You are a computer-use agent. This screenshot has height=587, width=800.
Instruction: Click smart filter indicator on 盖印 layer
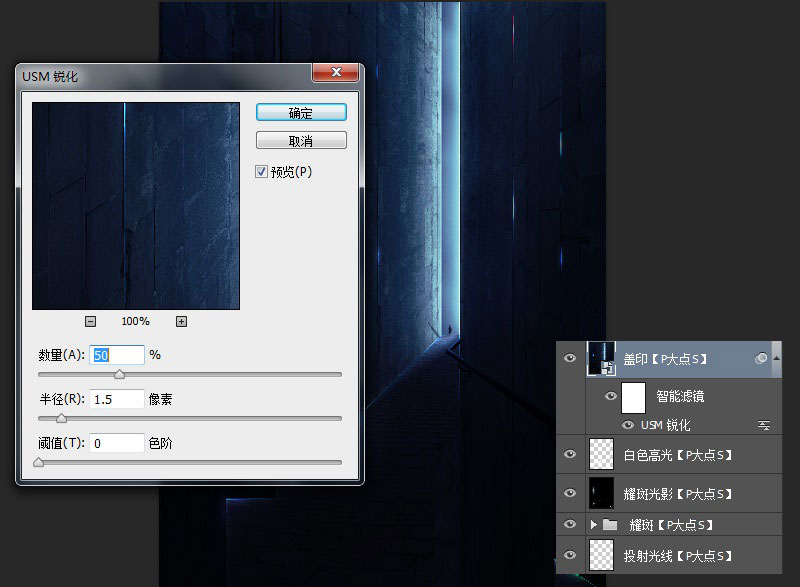click(761, 359)
